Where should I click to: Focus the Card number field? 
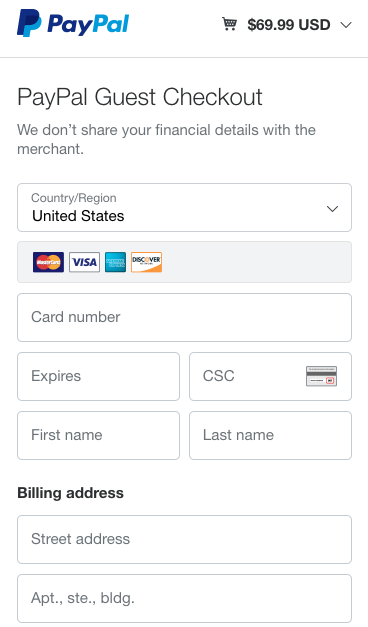184,317
